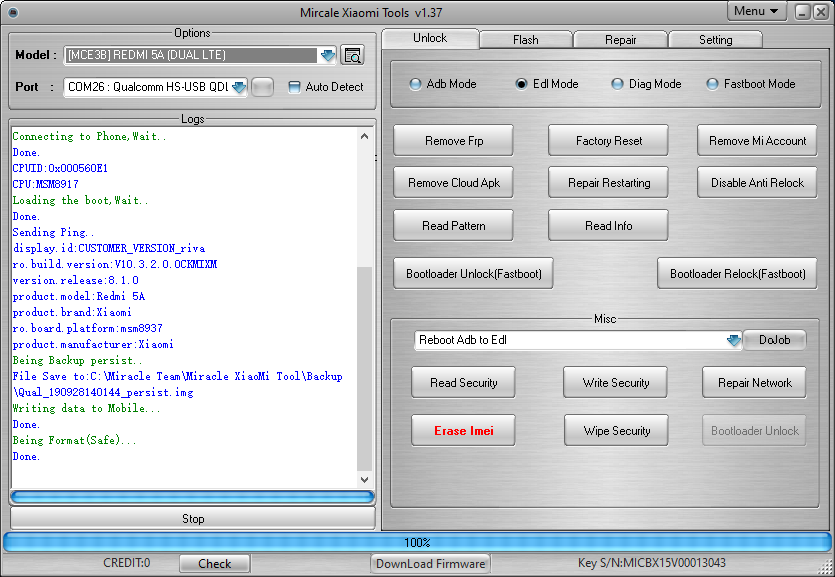Switch to the Repair tab
Screen dimensions: 835x577
[620, 40]
